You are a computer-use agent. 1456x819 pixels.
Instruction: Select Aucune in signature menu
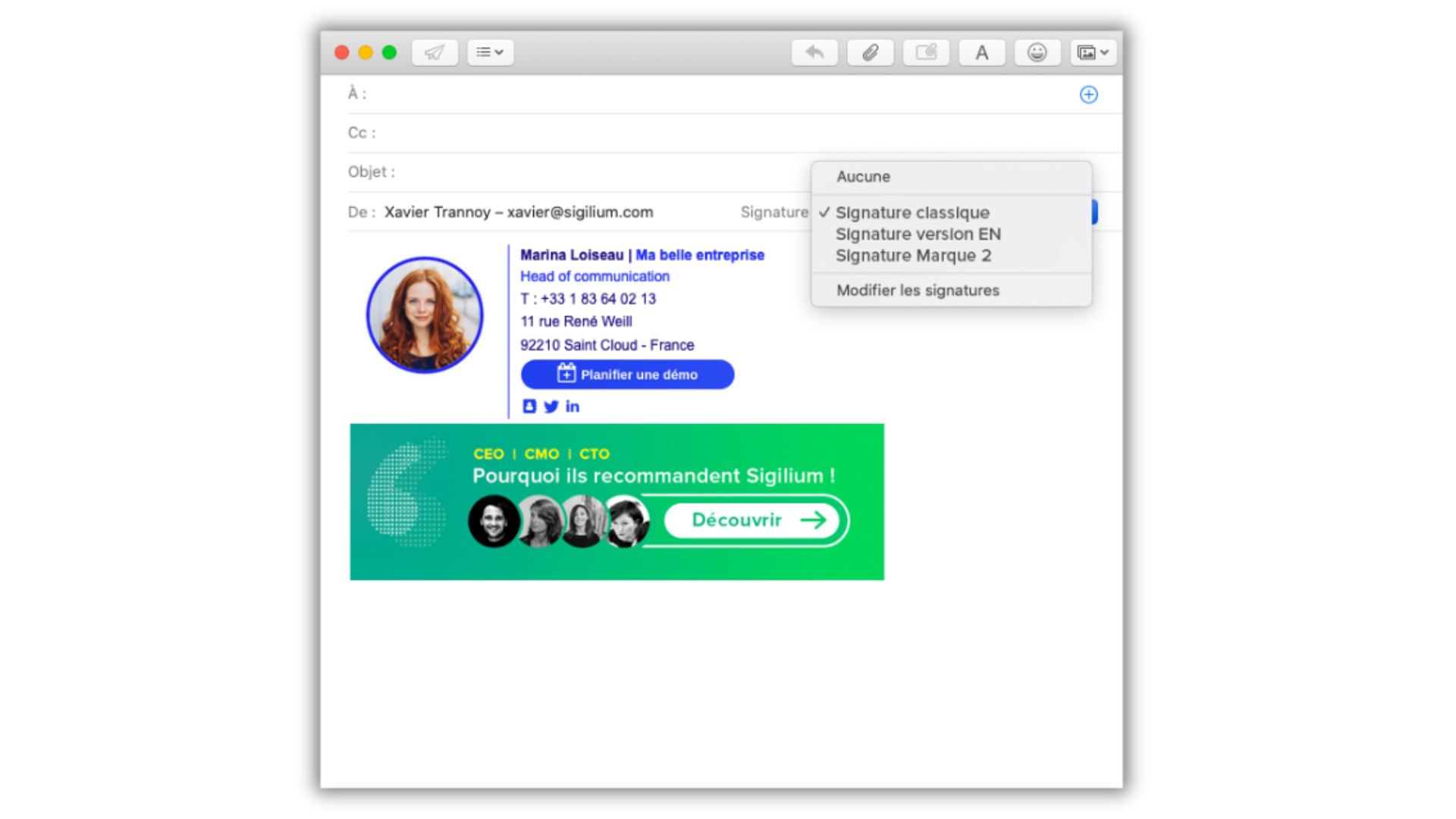click(863, 177)
